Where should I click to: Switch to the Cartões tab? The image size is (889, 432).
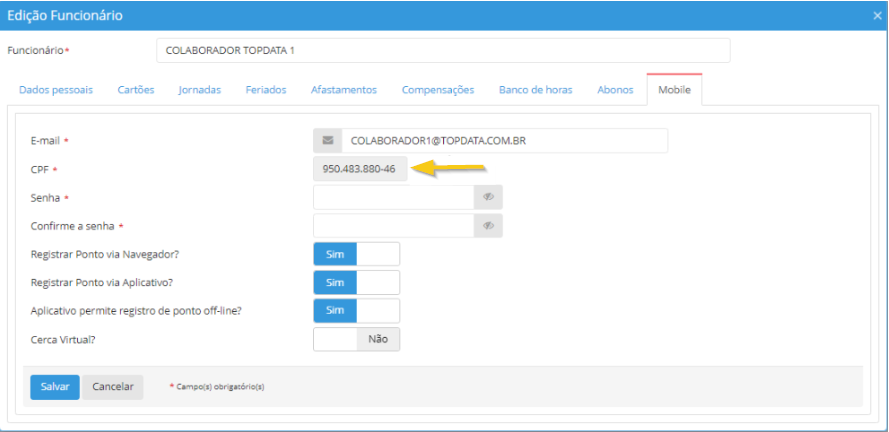136,90
